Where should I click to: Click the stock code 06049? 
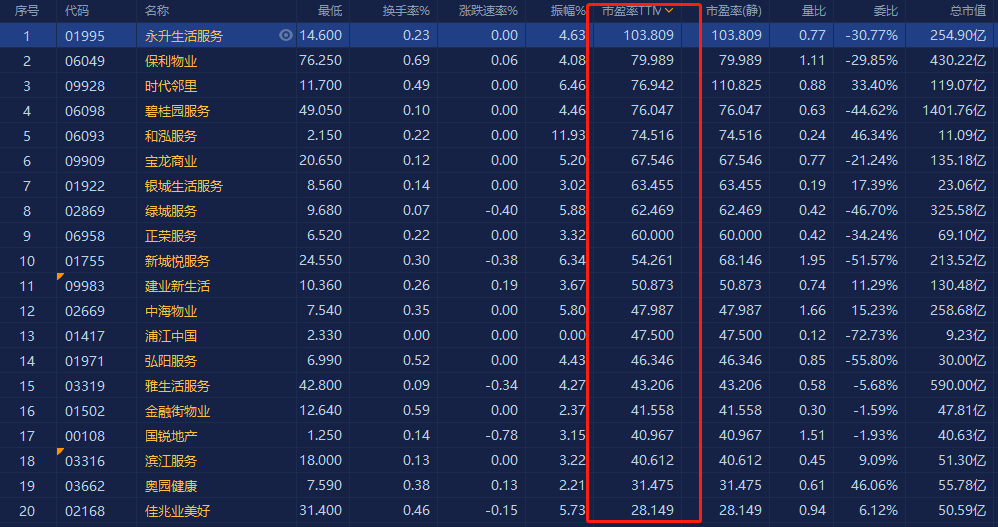(85, 61)
